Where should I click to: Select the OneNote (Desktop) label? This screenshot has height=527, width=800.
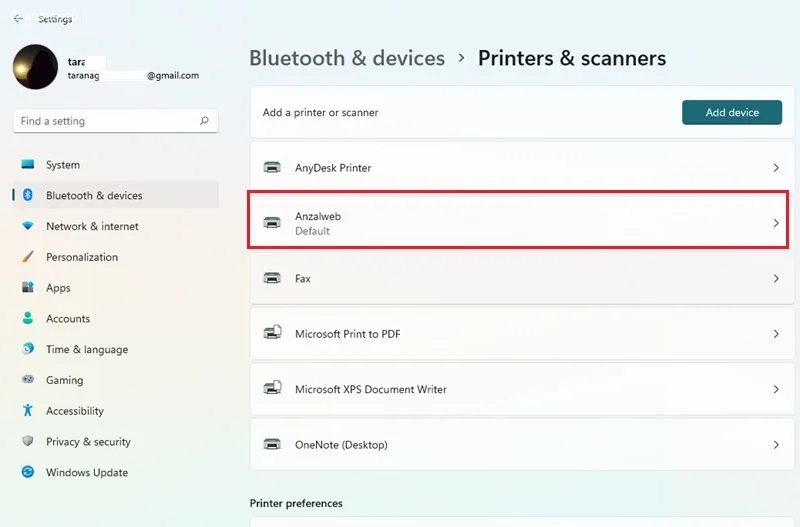pos(341,445)
